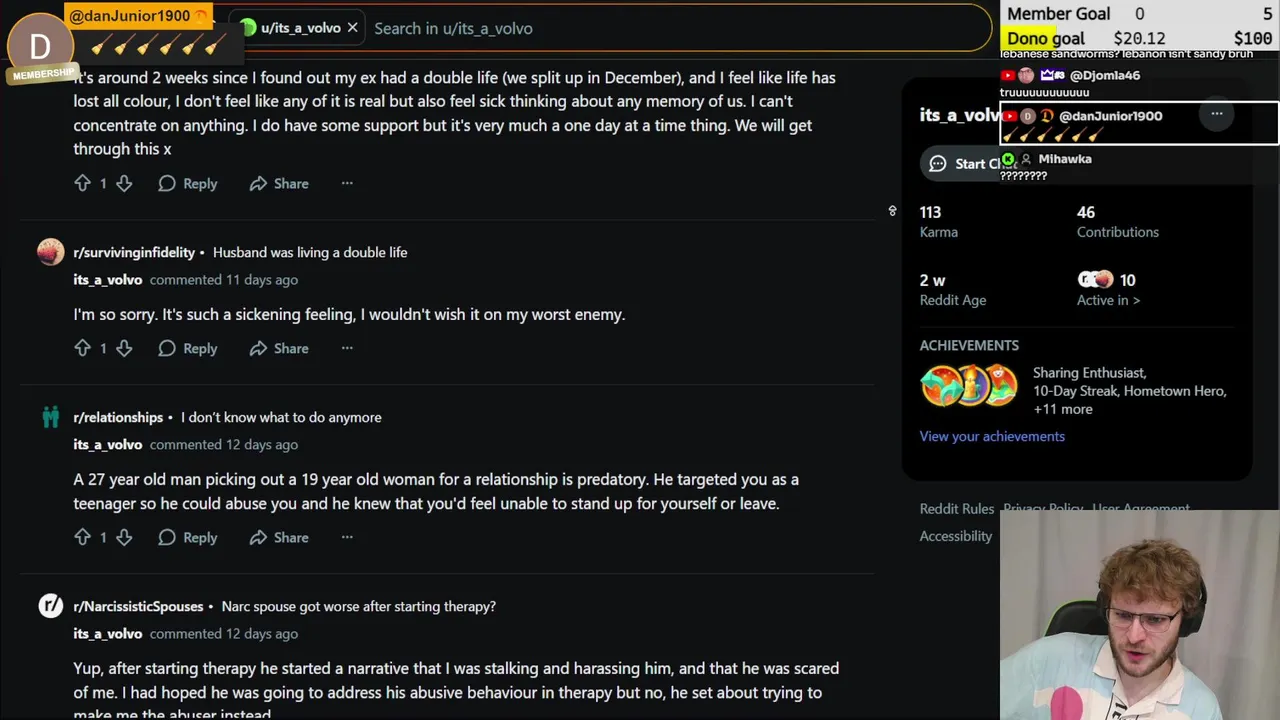This screenshot has height=720, width=1280.
Task: Open "Husband was living a double life" post
Action: pyautogui.click(x=310, y=252)
